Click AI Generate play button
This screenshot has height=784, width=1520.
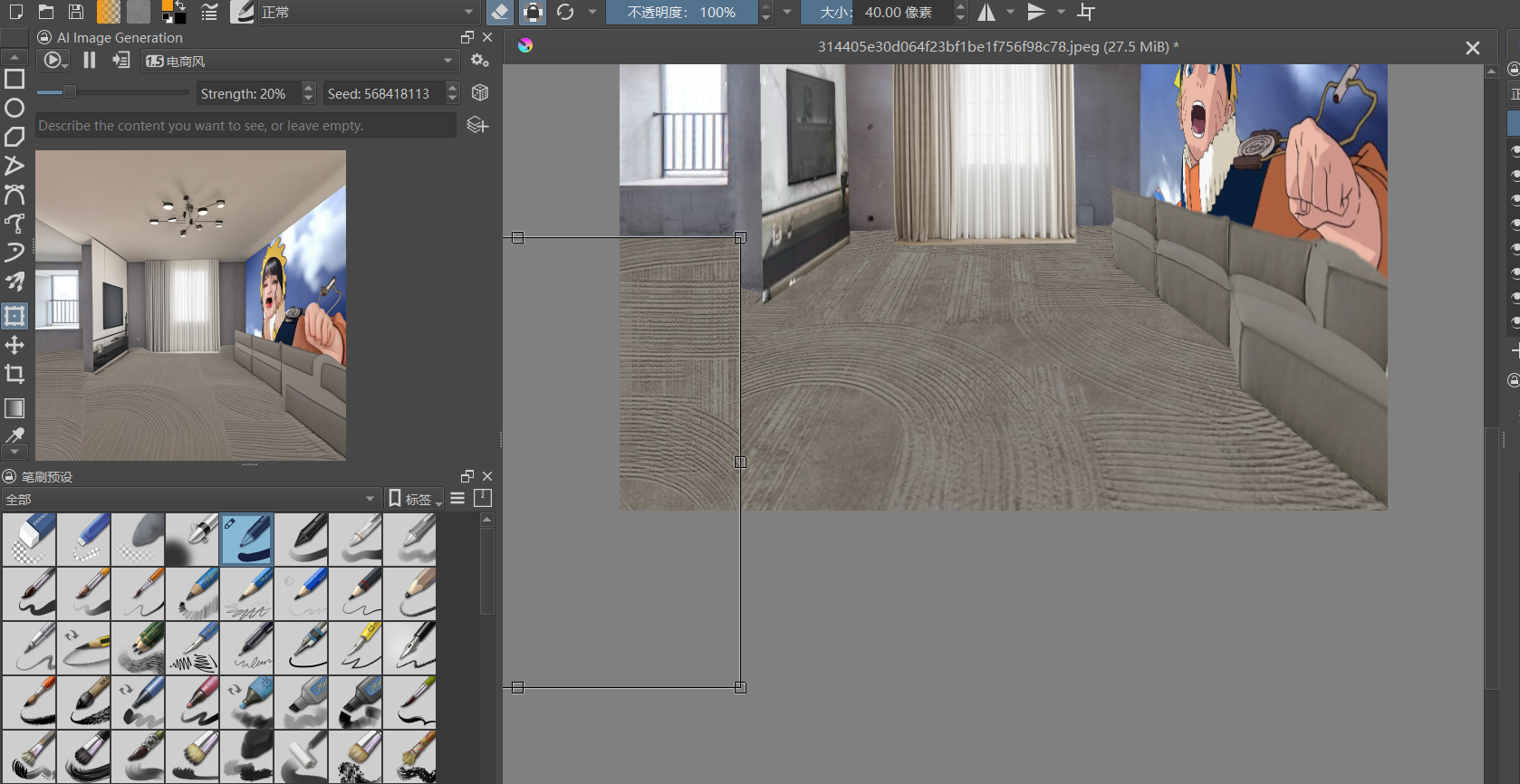[x=54, y=60]
